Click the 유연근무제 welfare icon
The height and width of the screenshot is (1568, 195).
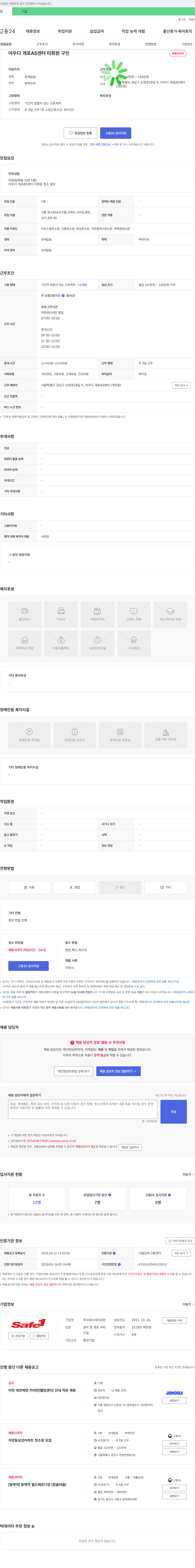click(x=97, y=643)
